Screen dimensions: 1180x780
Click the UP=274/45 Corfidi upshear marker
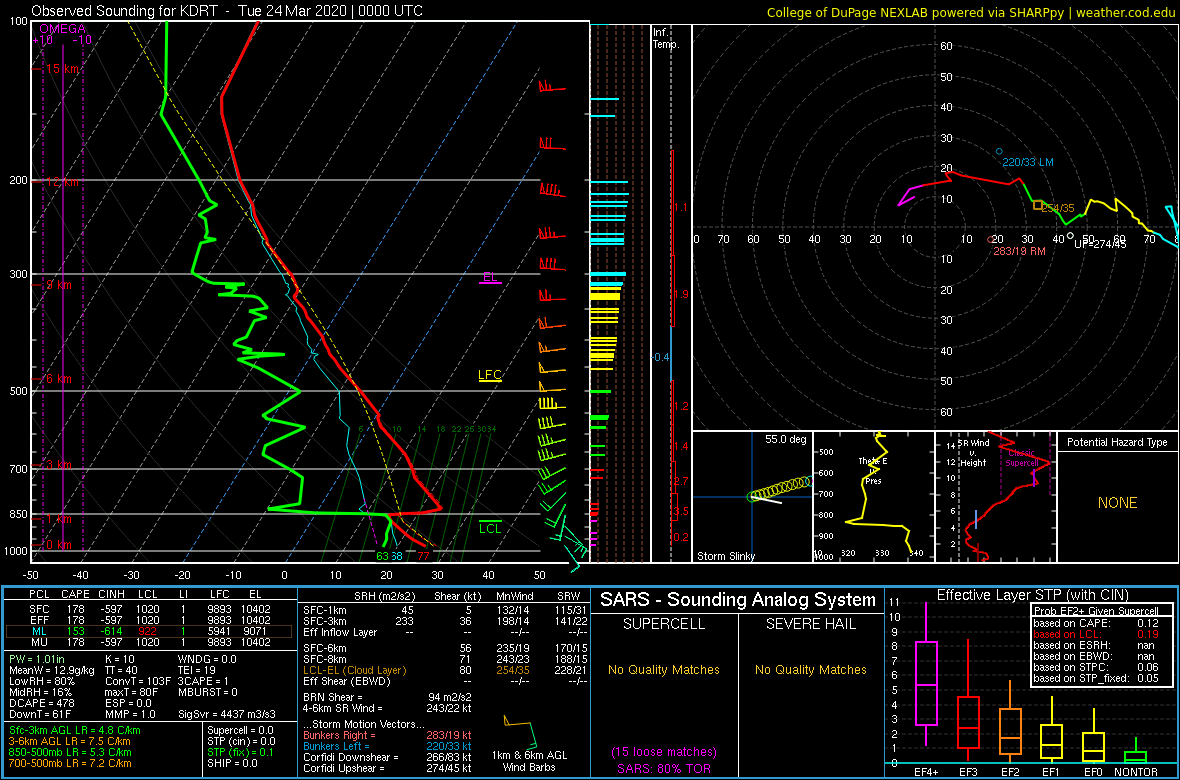tap(1070, 237)
